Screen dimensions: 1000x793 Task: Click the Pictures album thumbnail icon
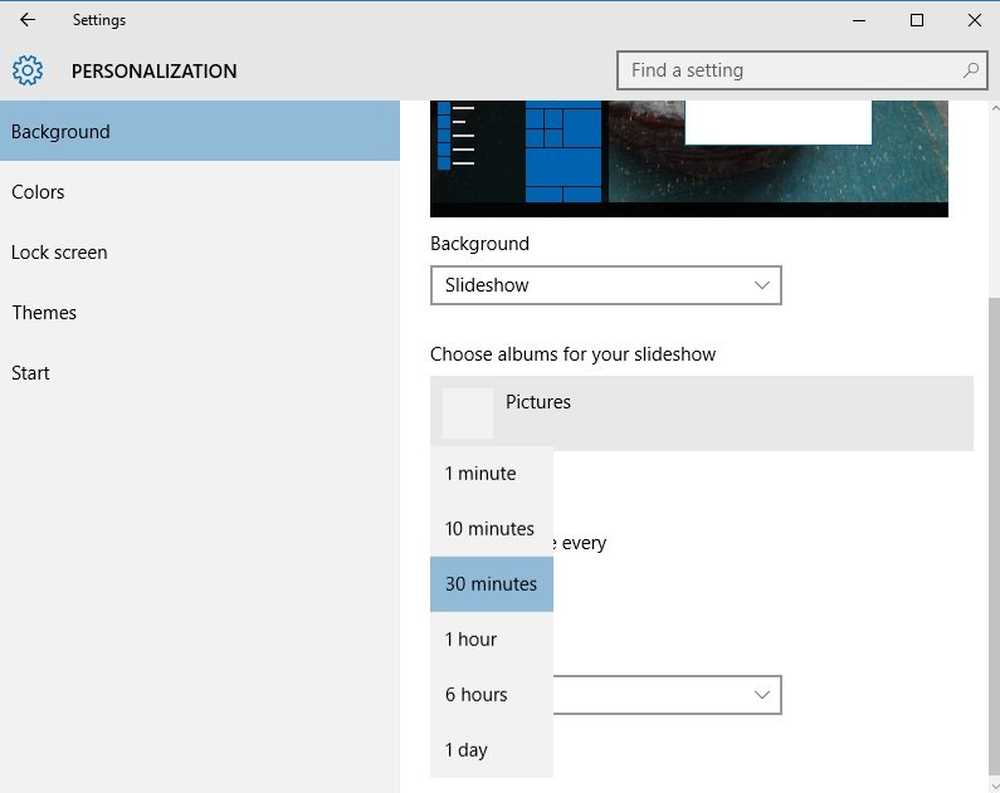[468, 413]
